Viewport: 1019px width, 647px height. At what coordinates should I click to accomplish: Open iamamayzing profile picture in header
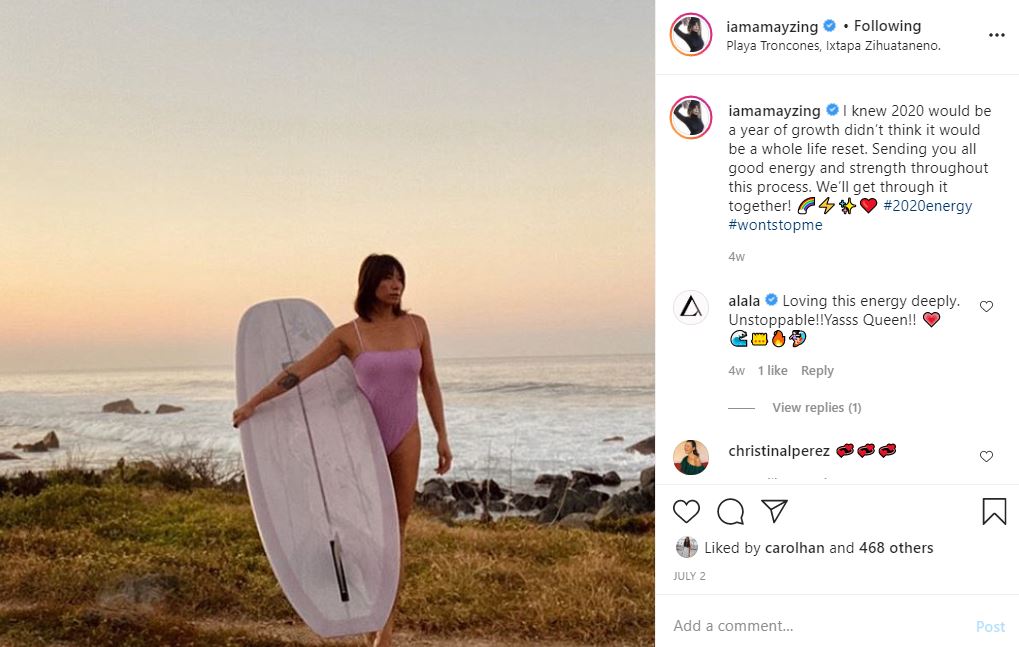coord(691,35)
